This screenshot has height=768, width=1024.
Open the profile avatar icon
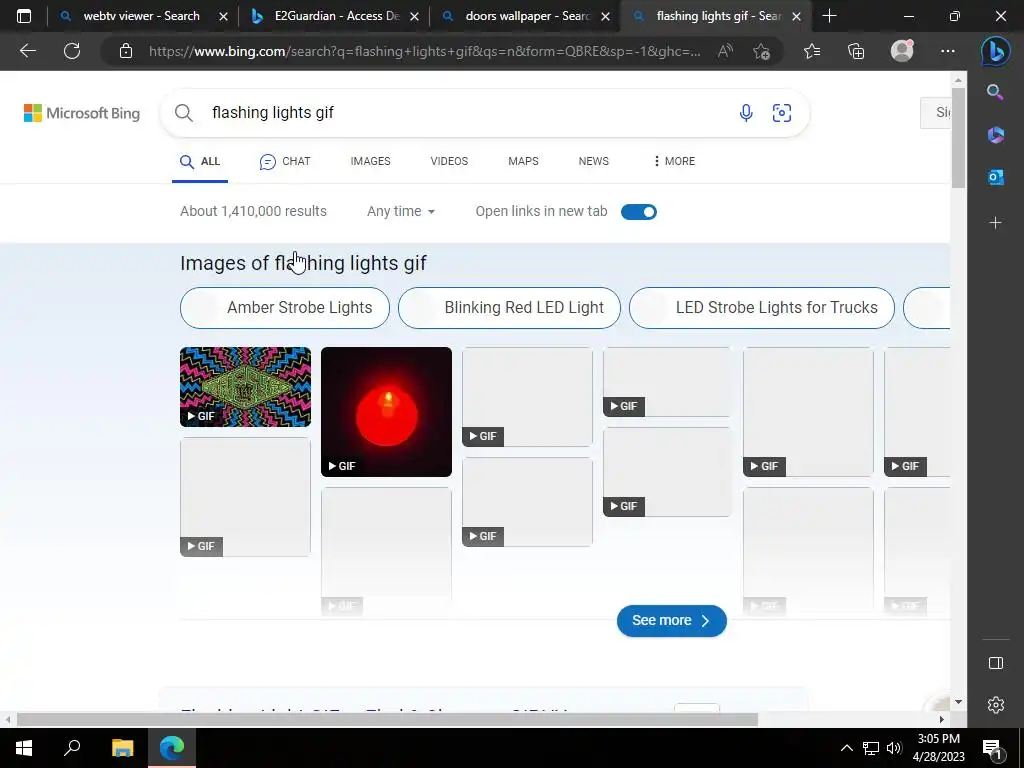[902, 51]
